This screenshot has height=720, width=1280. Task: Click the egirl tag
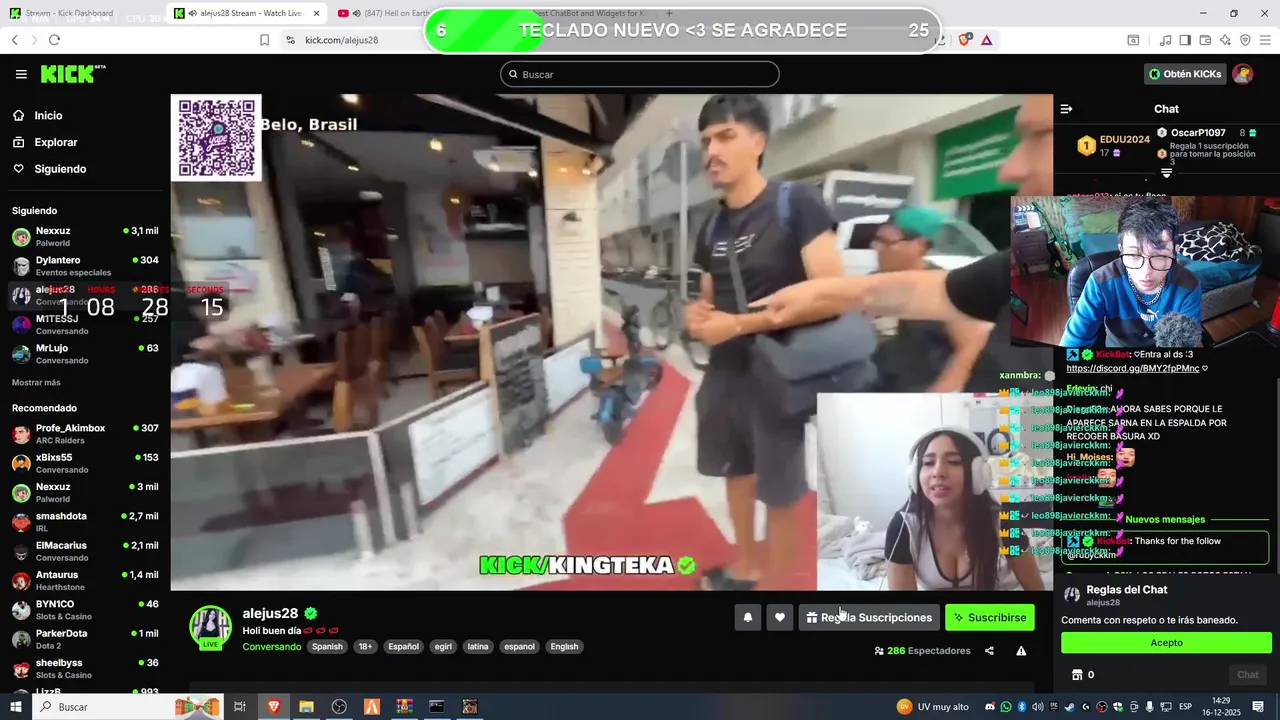coord(443,647)
